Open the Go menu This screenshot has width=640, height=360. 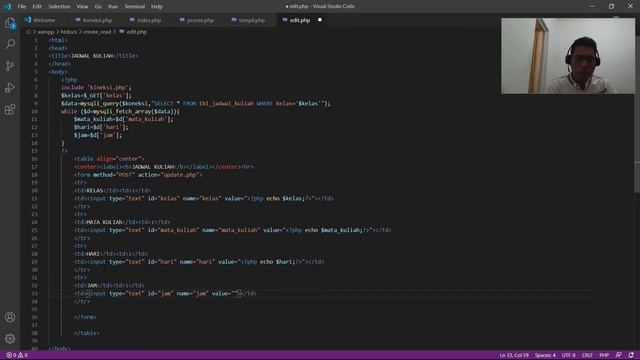click(x=98, y=6)
